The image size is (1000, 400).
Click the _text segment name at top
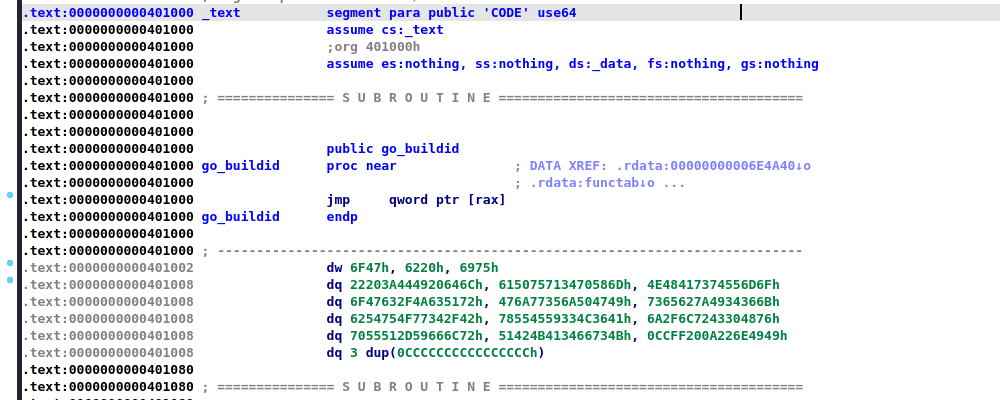coord(221,13)
